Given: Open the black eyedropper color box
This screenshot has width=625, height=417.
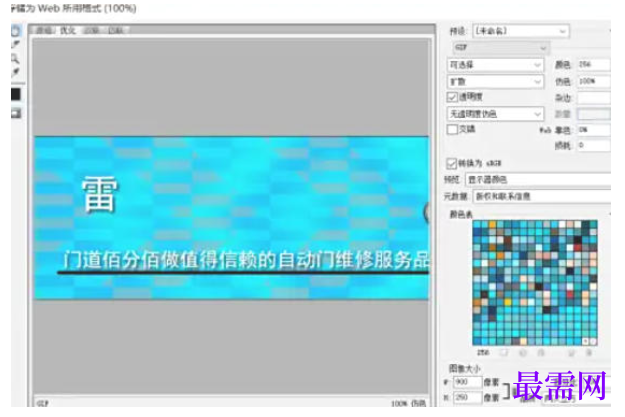Looking at the screenshot, I should (16, 94).
